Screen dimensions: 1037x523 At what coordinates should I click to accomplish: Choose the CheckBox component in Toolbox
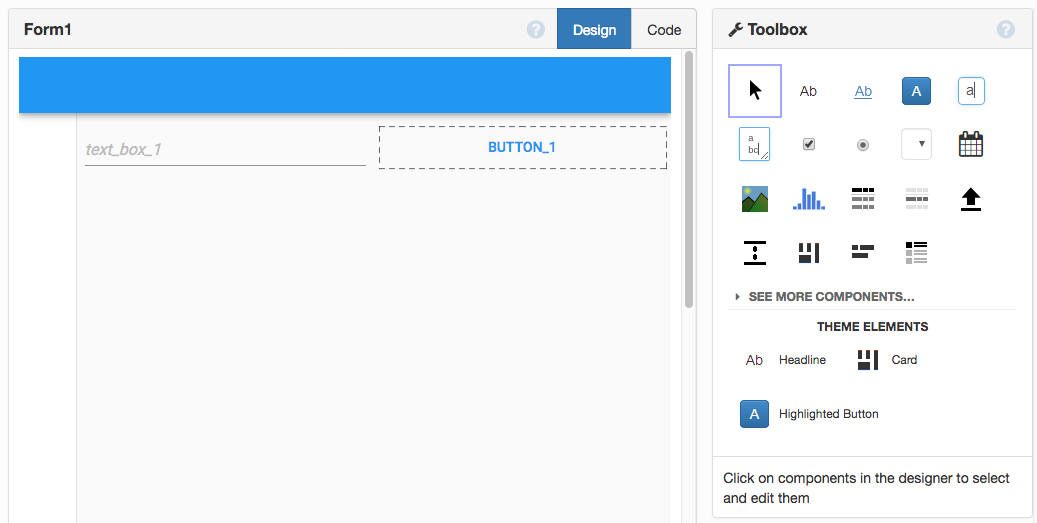[808, 144]
